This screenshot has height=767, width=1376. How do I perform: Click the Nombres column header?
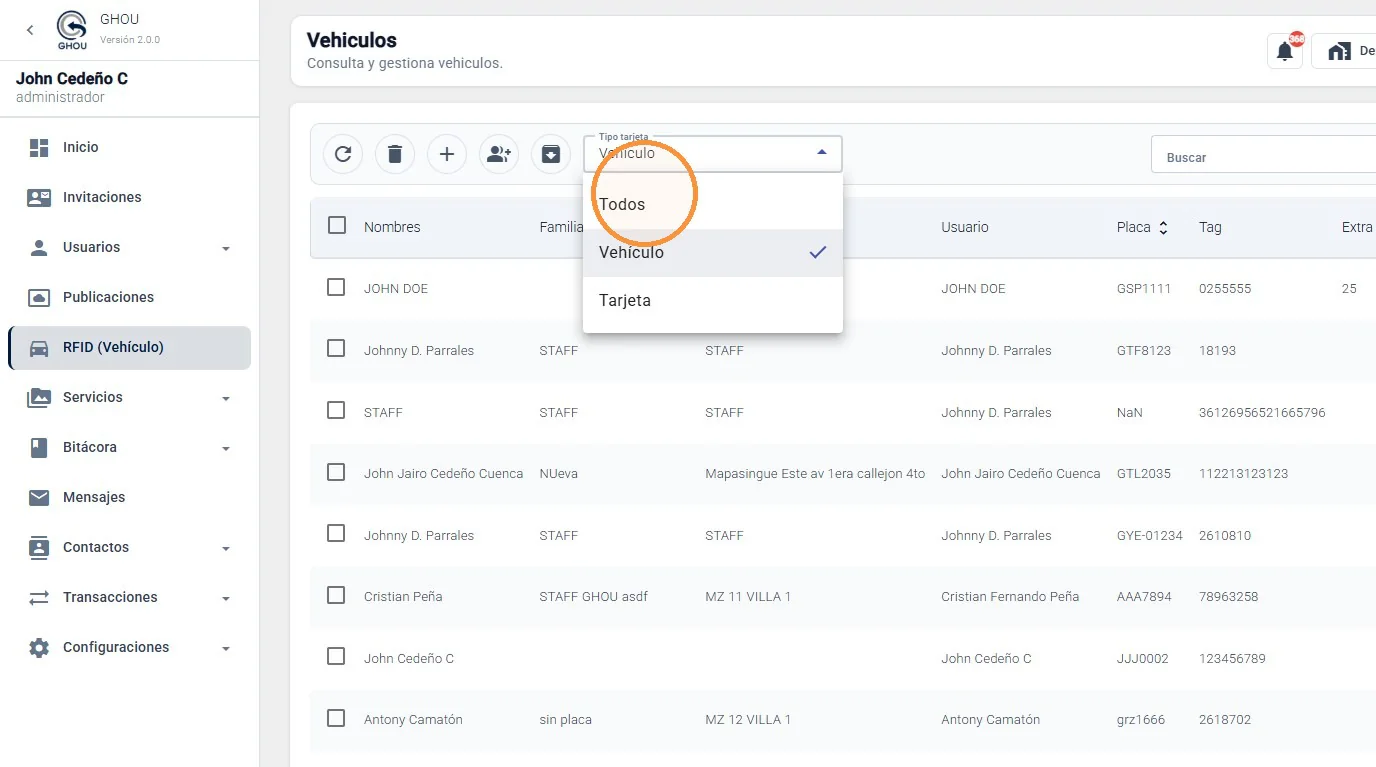coord(392,227)
